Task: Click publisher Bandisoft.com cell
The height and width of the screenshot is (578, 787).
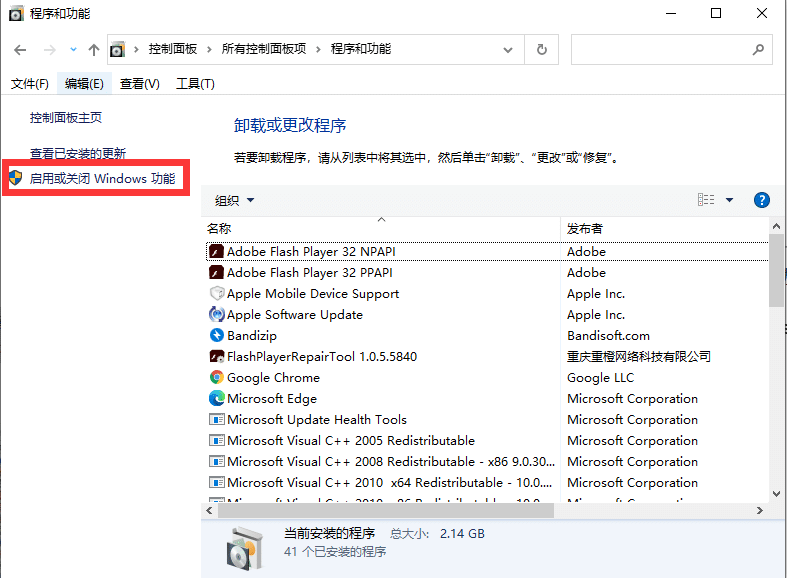Action: [608, 336]
